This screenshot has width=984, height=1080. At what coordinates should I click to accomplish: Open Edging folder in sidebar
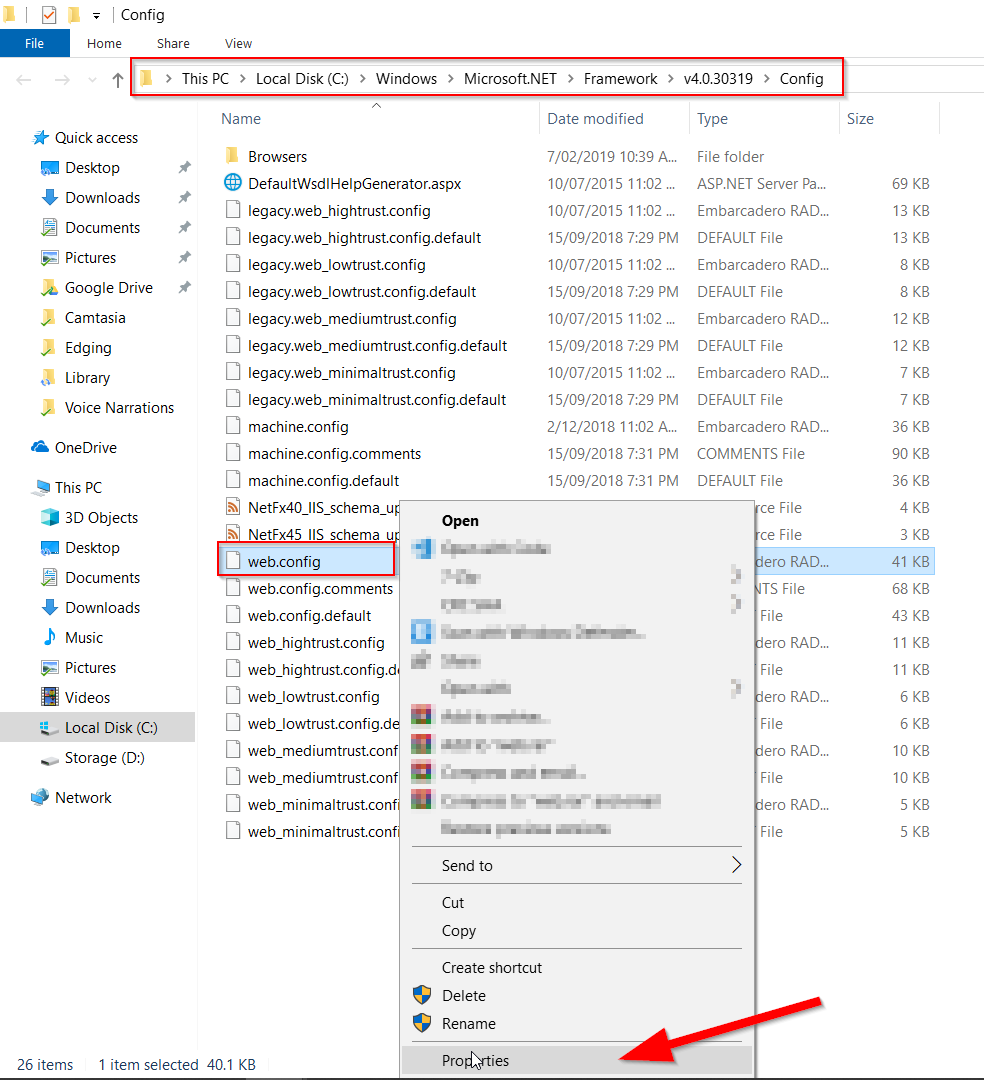(x=88, y=348)
